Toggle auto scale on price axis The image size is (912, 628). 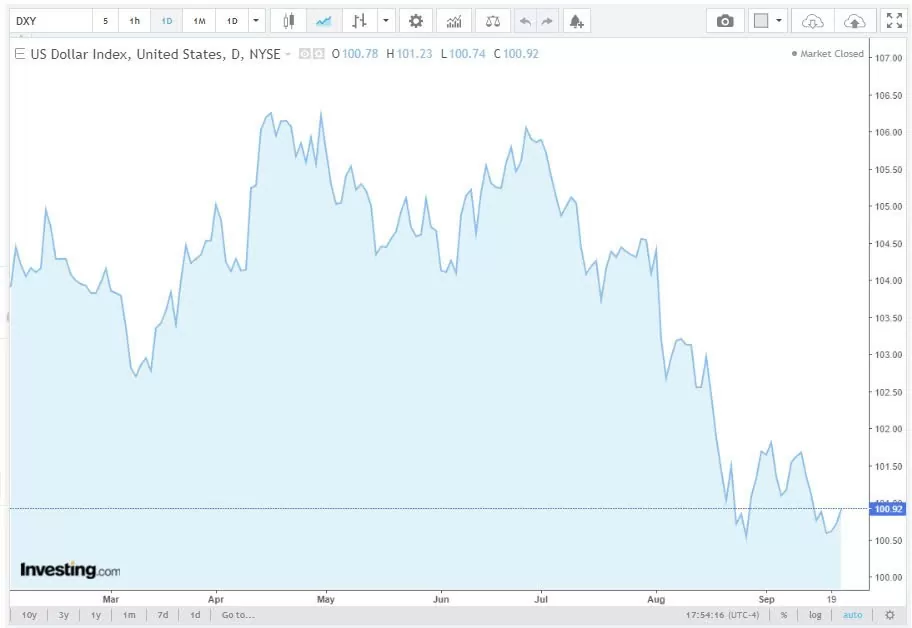tap(851, 615)
